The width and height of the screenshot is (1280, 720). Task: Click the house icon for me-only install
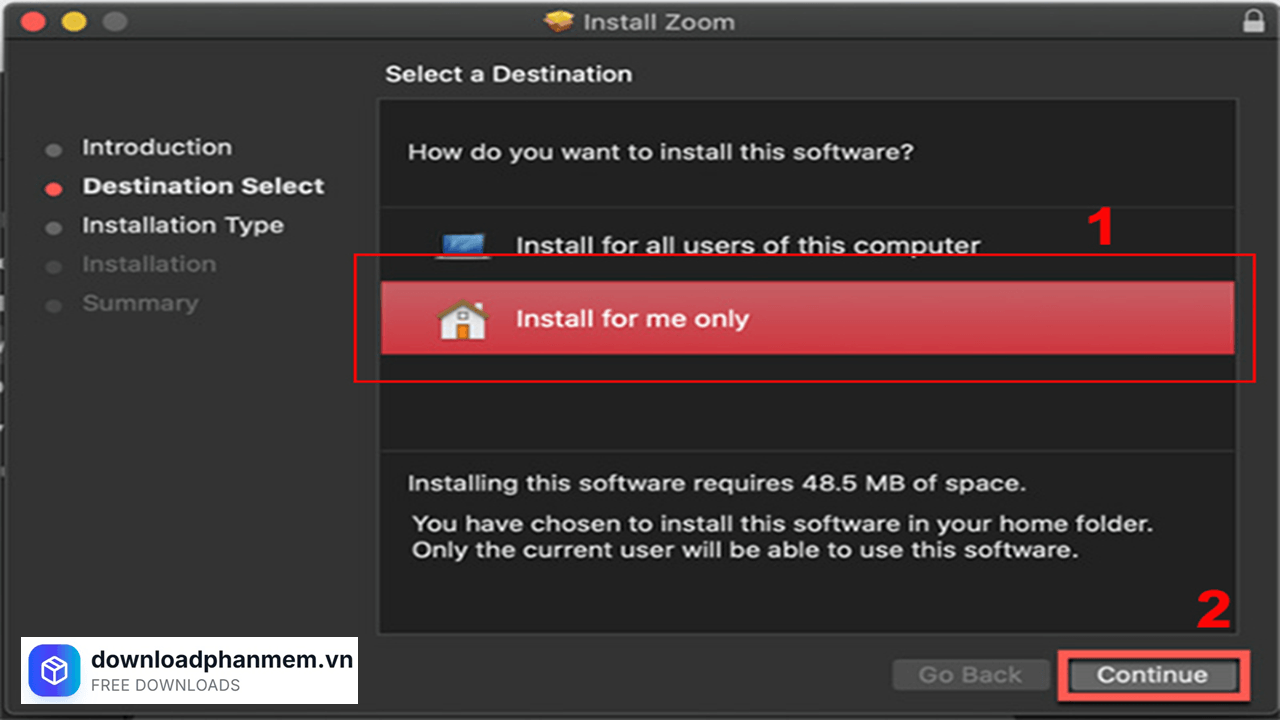coord(462,320)
